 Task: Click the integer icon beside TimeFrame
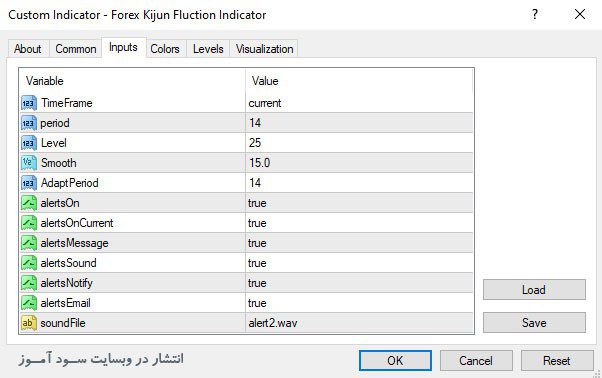point(29,103)
